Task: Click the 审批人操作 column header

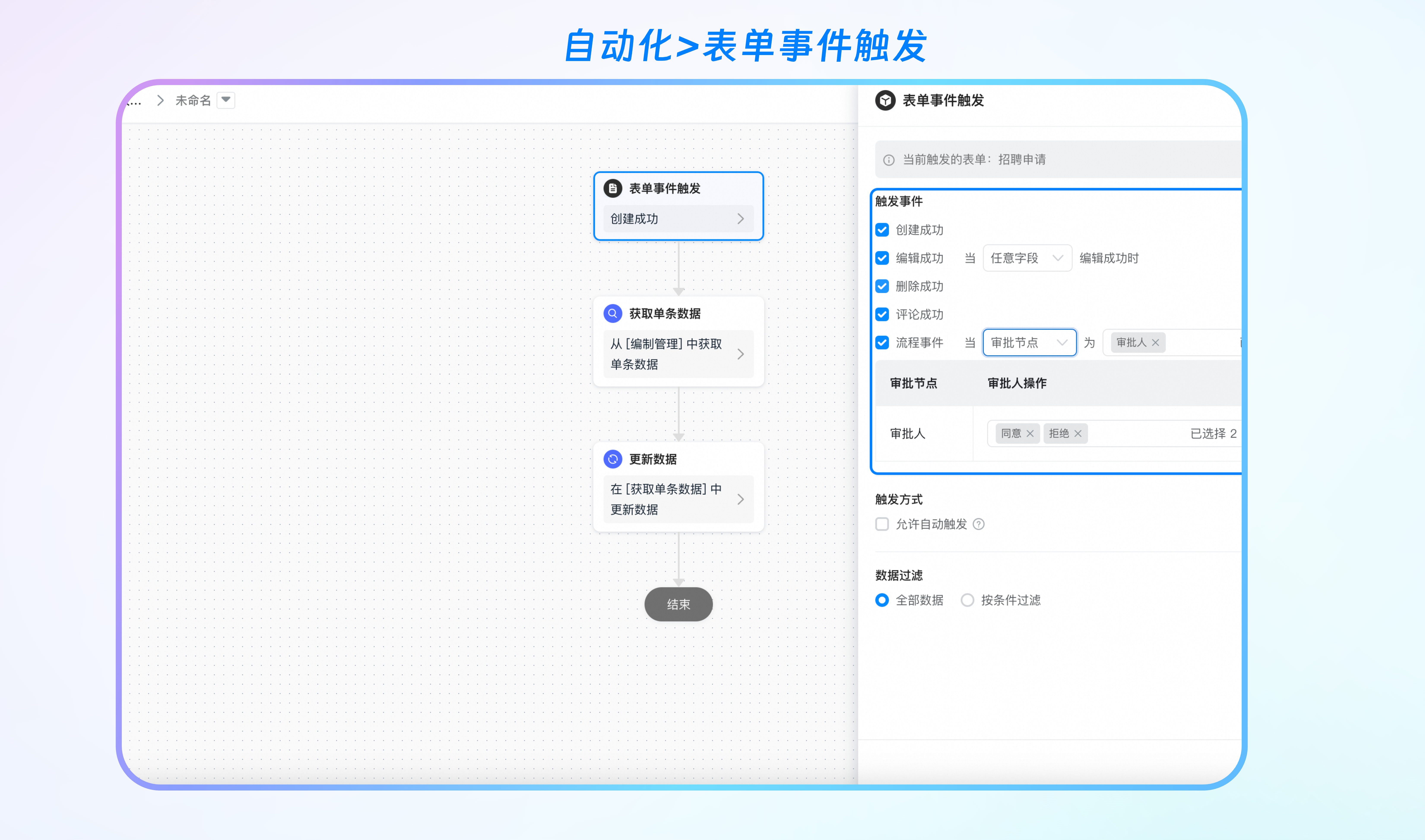Action: coord(1017,383)
